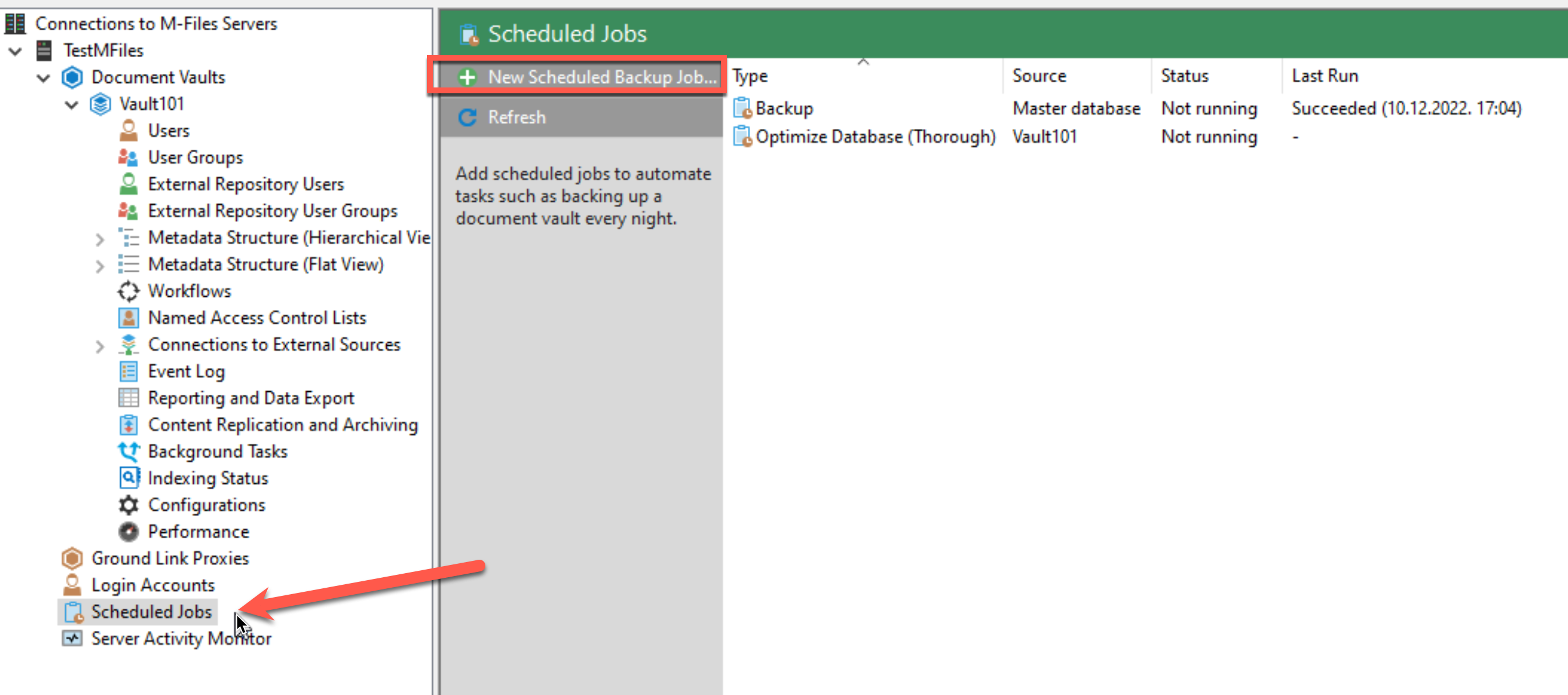The width and height of the screenshot is (1568, 695).
Task: Open the Event Log tree item label
Action: point(186,371)
